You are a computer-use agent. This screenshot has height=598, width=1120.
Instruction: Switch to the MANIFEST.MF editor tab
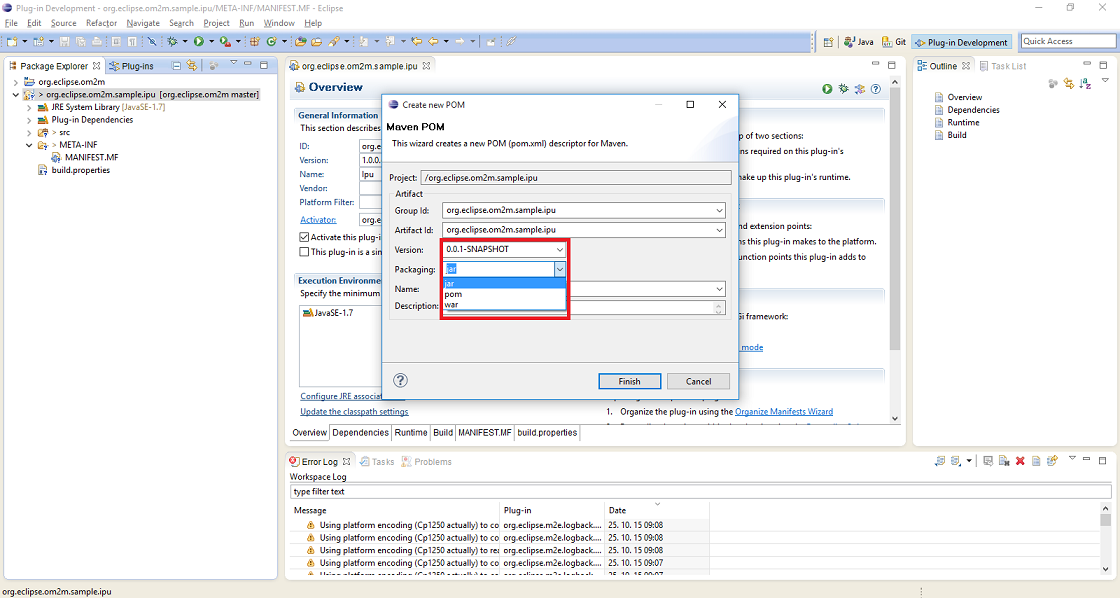(x=484, y=432)
